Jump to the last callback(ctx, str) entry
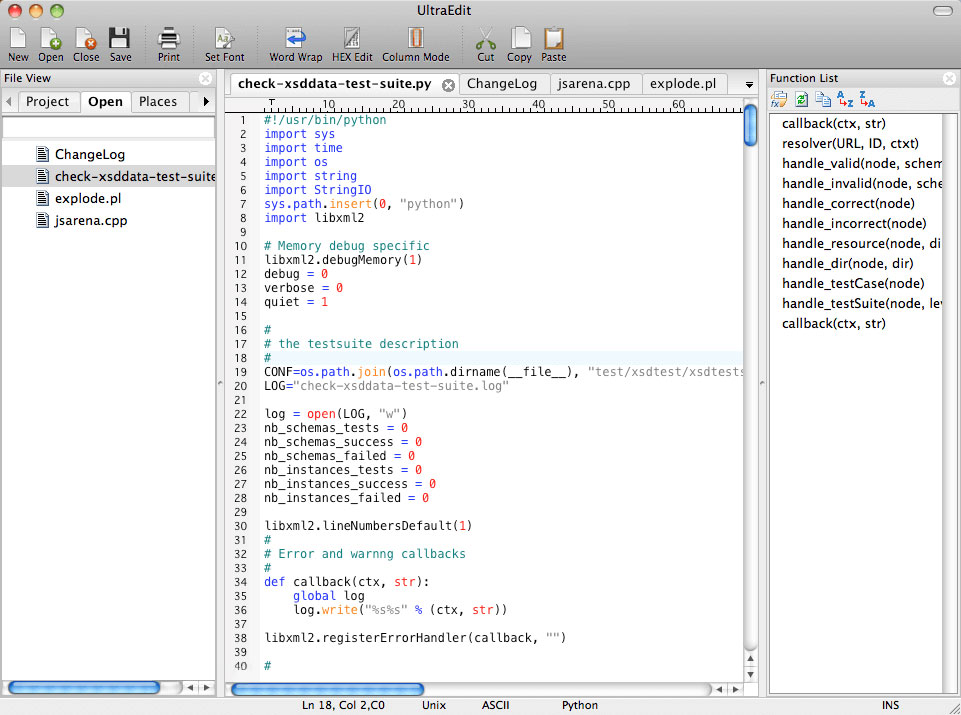This screenshot has height=715, width=961. click(x=834, y=323)
